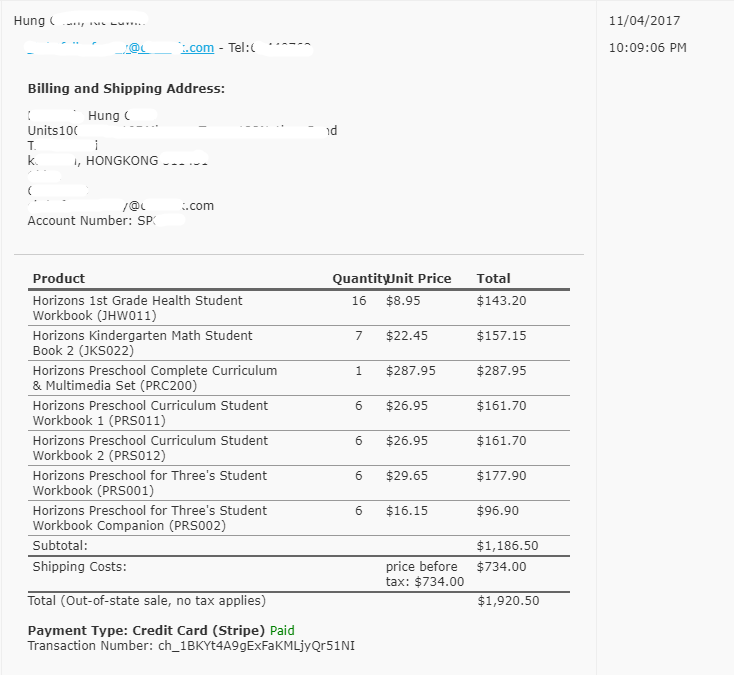Click the Total column header
The image size is (734, 675).
point(493,279)
